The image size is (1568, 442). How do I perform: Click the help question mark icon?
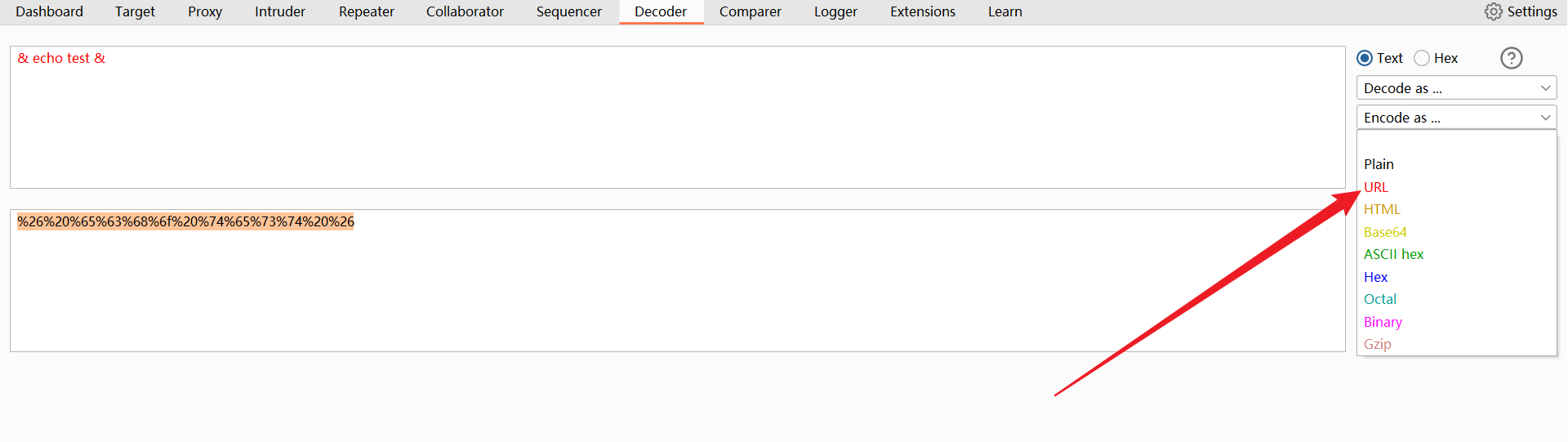(1512, 58)
